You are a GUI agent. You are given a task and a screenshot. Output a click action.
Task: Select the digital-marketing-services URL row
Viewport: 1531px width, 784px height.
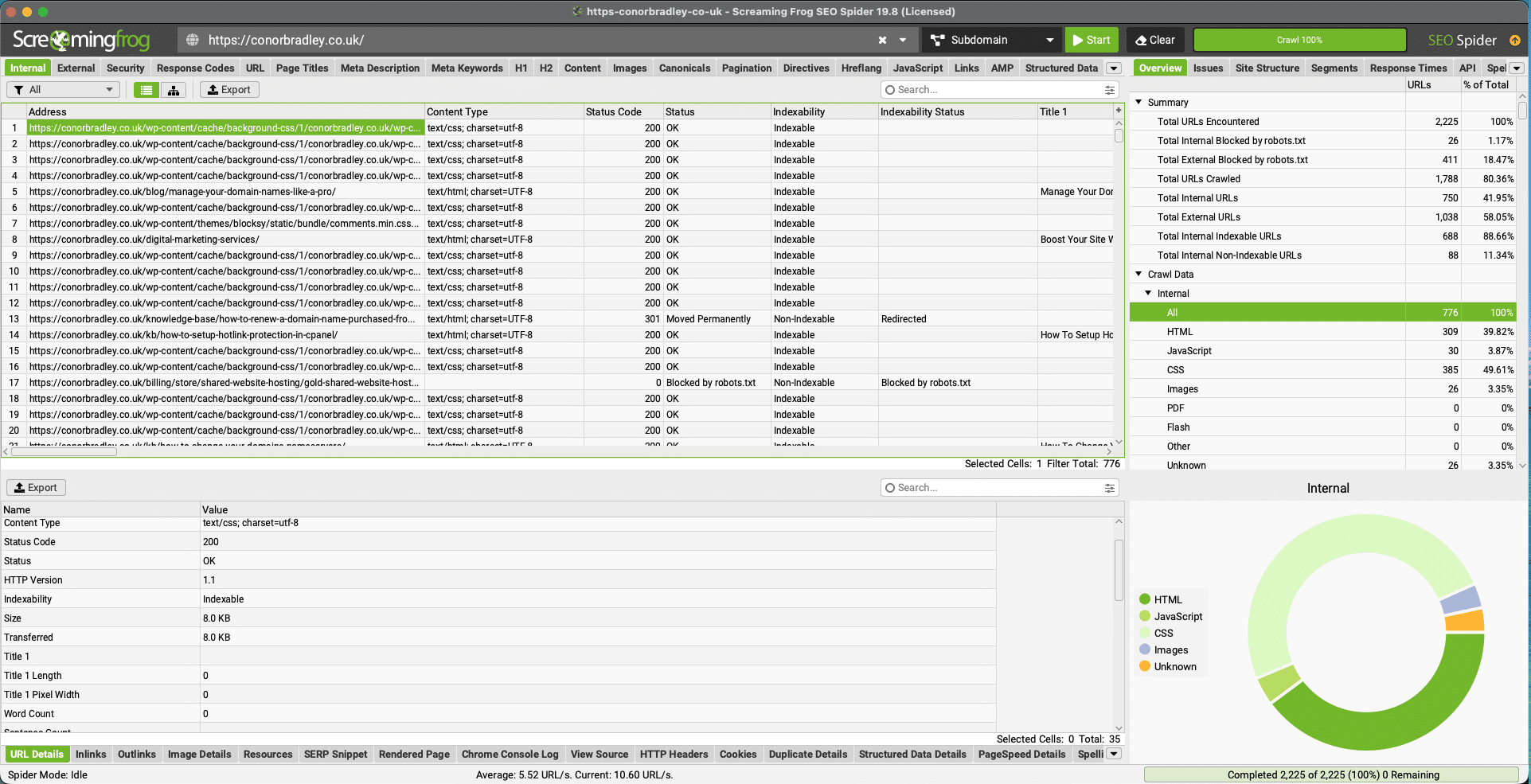[225, 240]
